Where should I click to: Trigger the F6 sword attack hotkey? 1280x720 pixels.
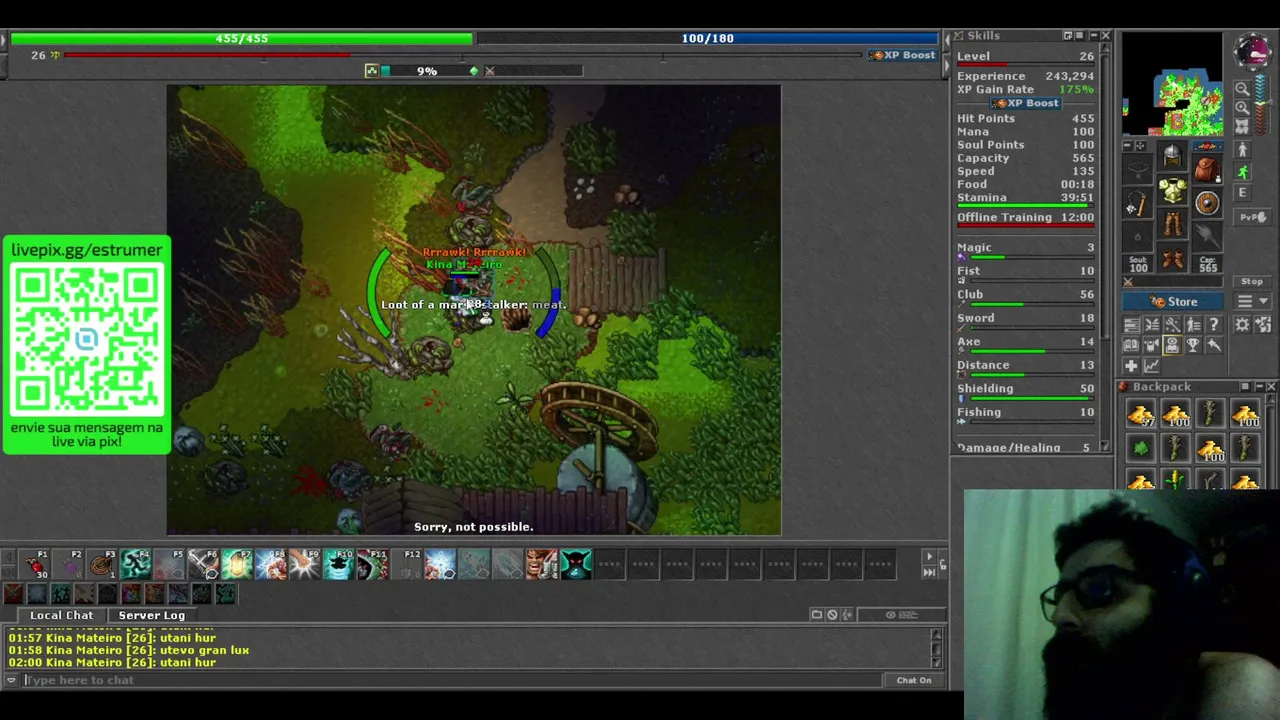click(x=204, y=565)
